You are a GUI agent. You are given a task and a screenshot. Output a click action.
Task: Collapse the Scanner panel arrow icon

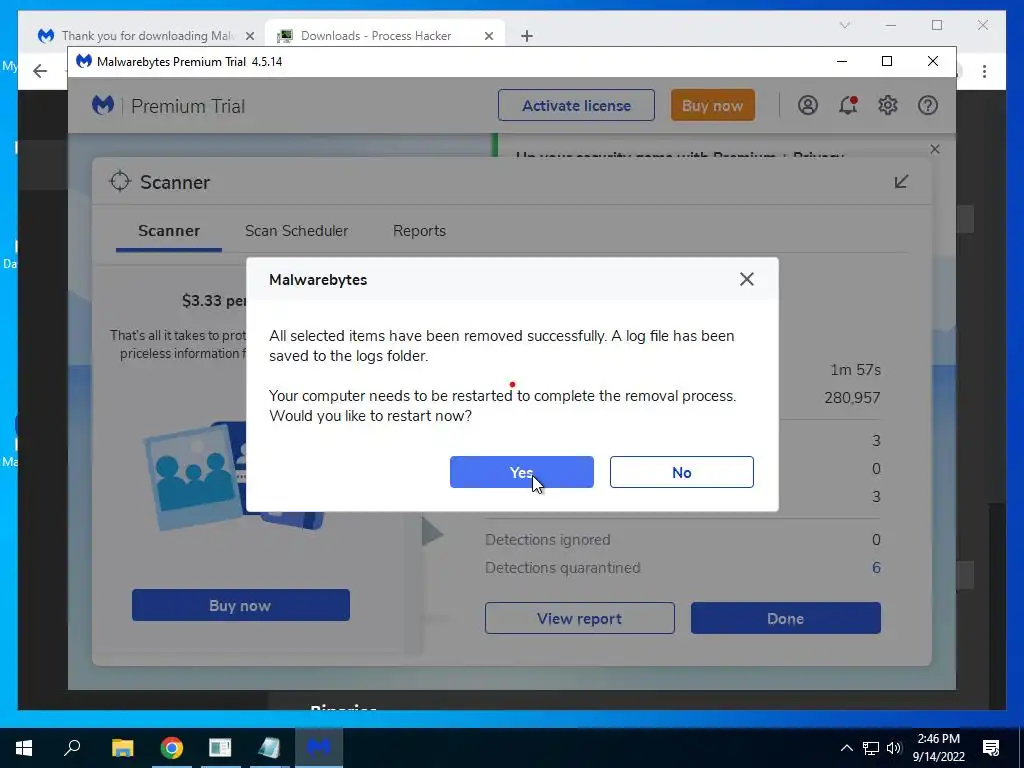click(x=901, y=182)
